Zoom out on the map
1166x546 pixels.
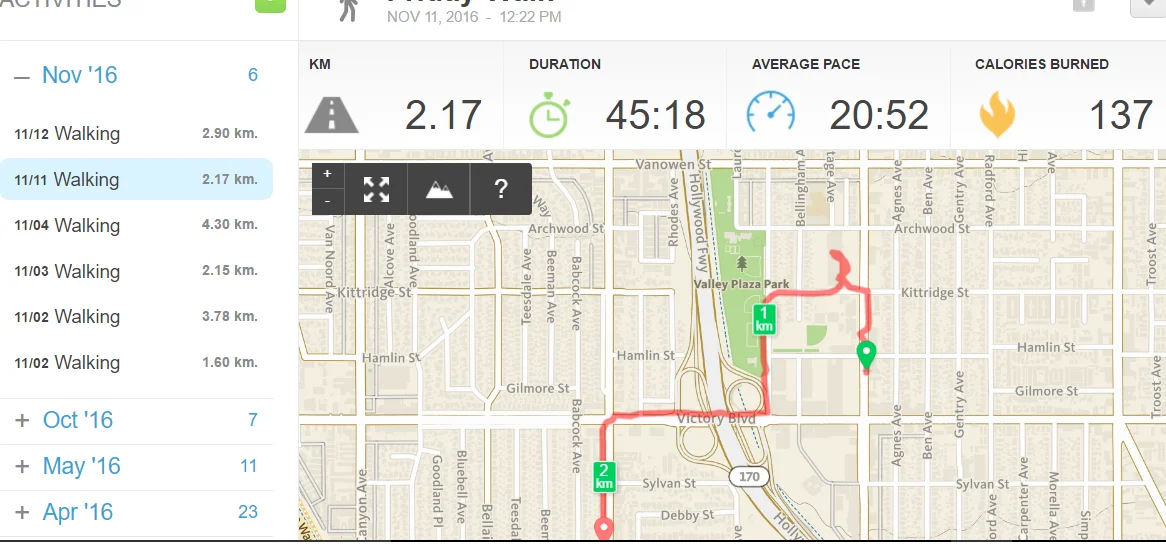click(327, 201)
